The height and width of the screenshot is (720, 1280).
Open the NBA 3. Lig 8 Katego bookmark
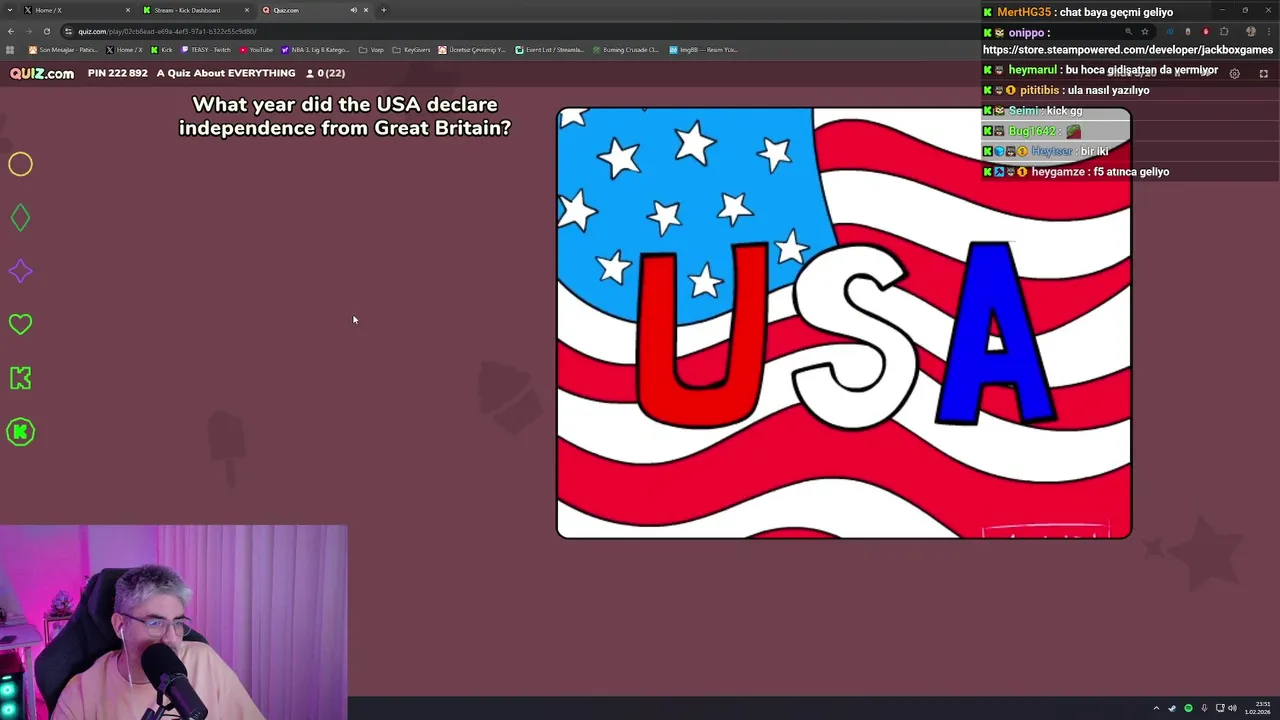click(x=315, y=50)
